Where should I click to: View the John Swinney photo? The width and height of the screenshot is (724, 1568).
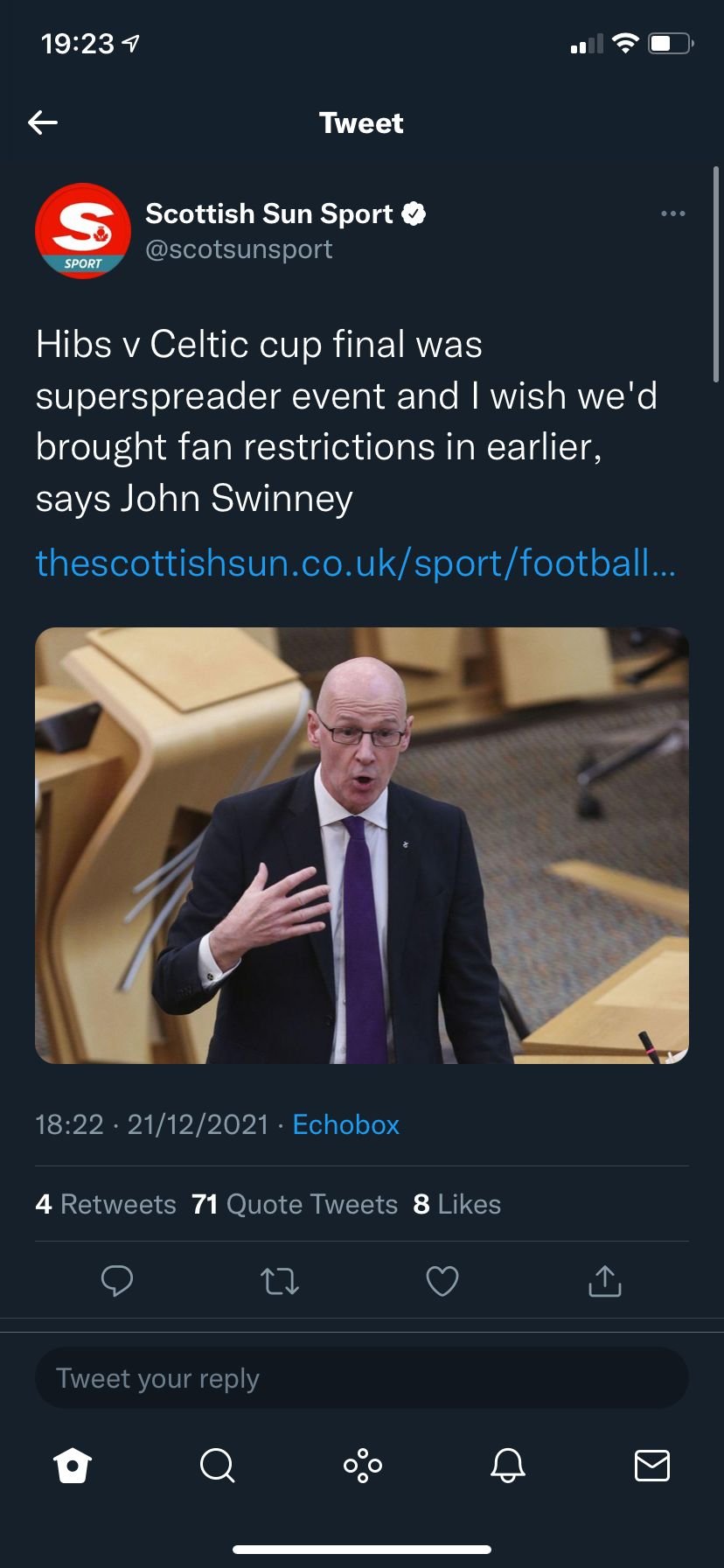[362, 845]
